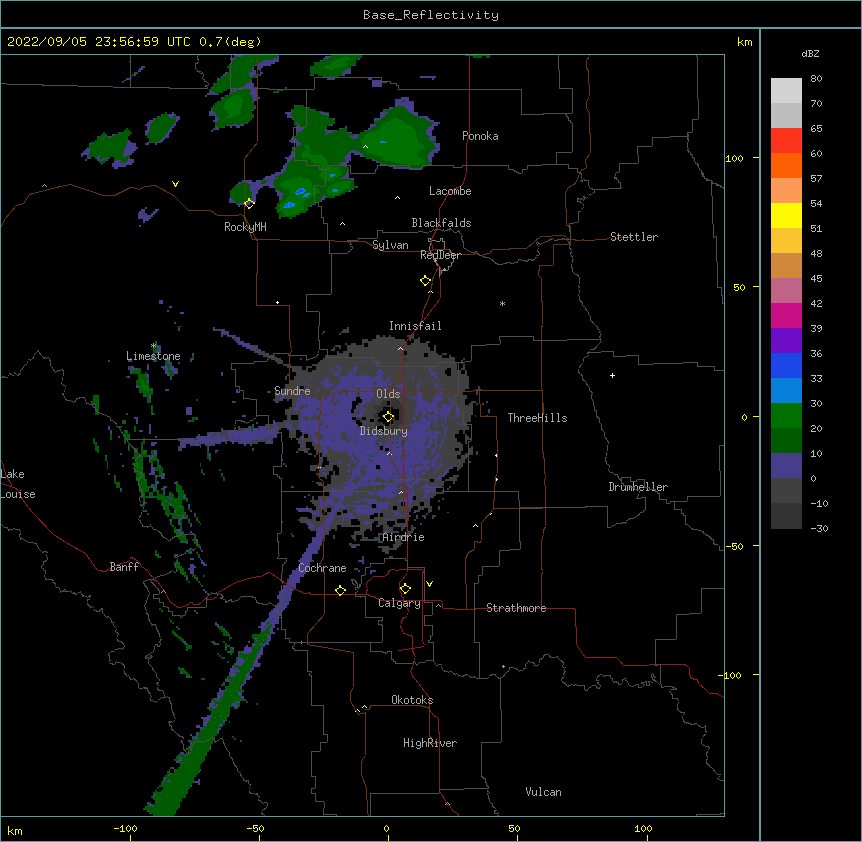This screenshot has height=842, width=862.
Task: Click the RedDeer city label
Action: [x=440, y=255]
